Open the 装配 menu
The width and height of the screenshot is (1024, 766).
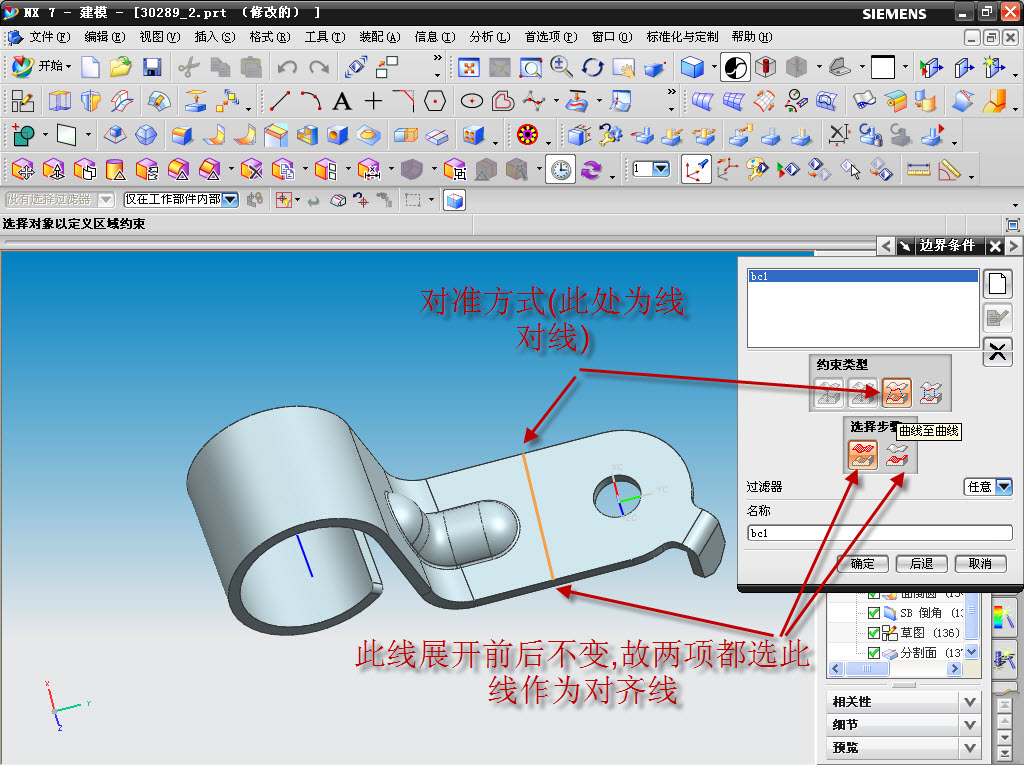coord(380,37)
